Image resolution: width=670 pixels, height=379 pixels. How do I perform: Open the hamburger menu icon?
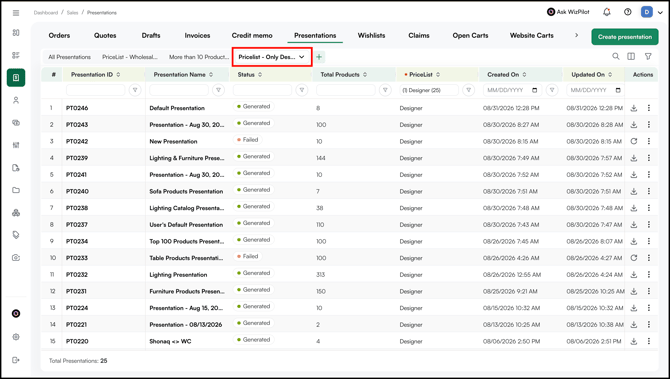point(16,13)
